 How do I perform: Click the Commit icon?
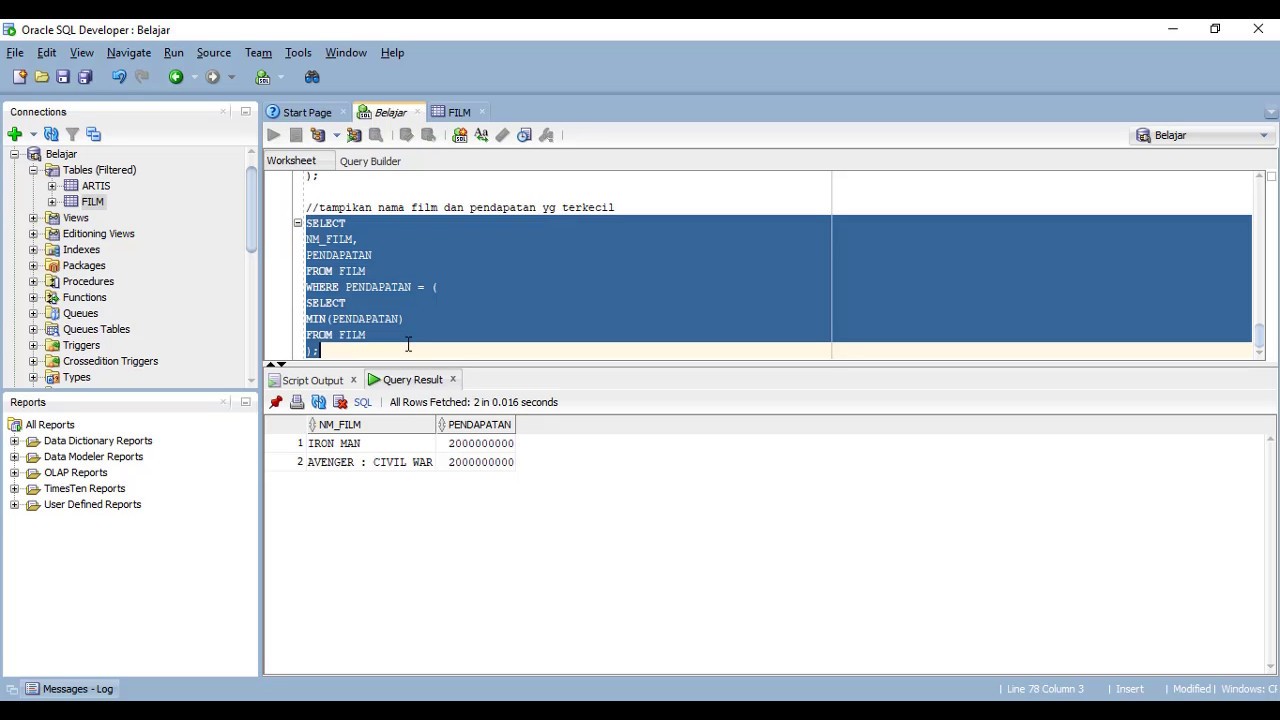click(406, 135)
